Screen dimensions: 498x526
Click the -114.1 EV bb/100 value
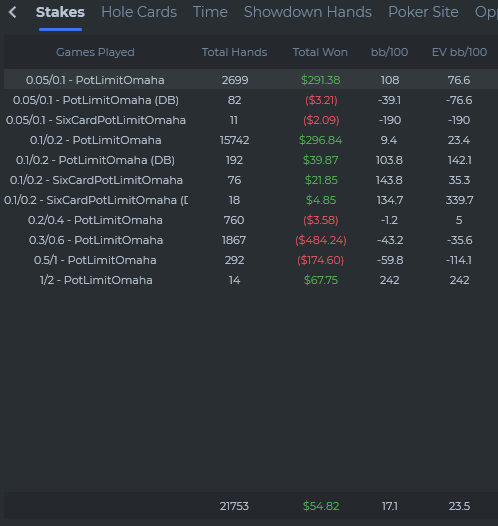pyautogui.click(x=459, y=260)
